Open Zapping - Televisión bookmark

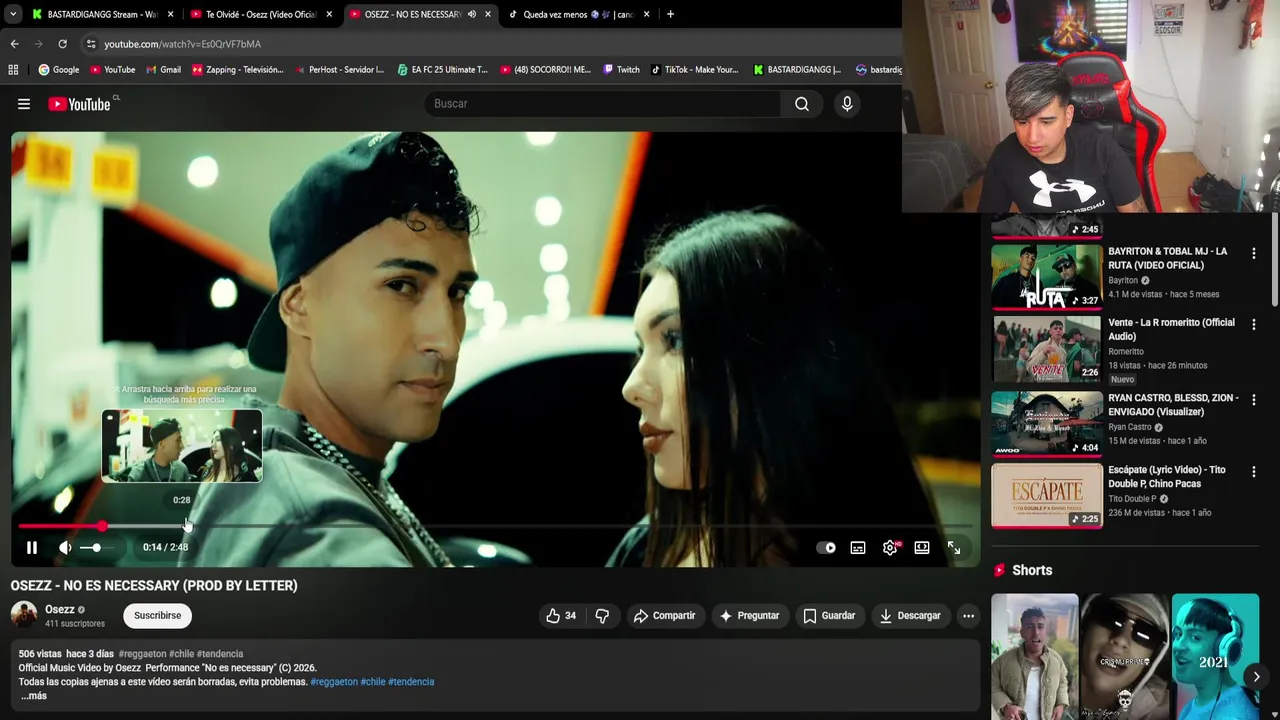point(237,70)
